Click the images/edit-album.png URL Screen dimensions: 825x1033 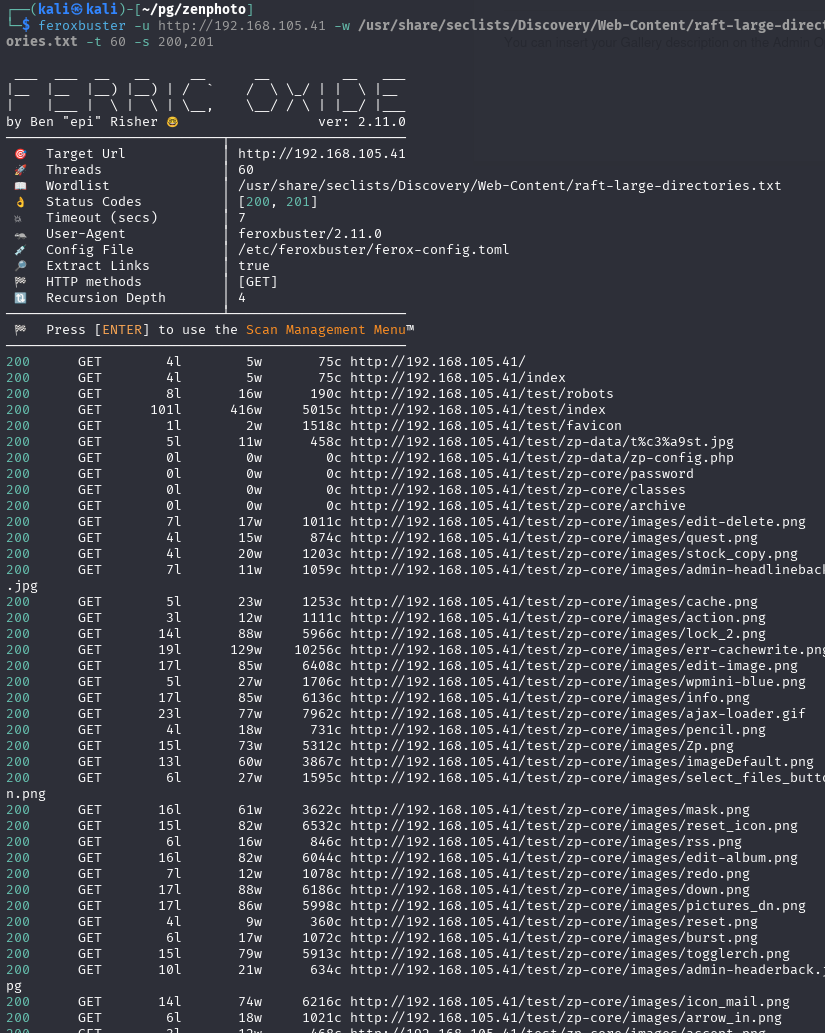pos(574,858)
